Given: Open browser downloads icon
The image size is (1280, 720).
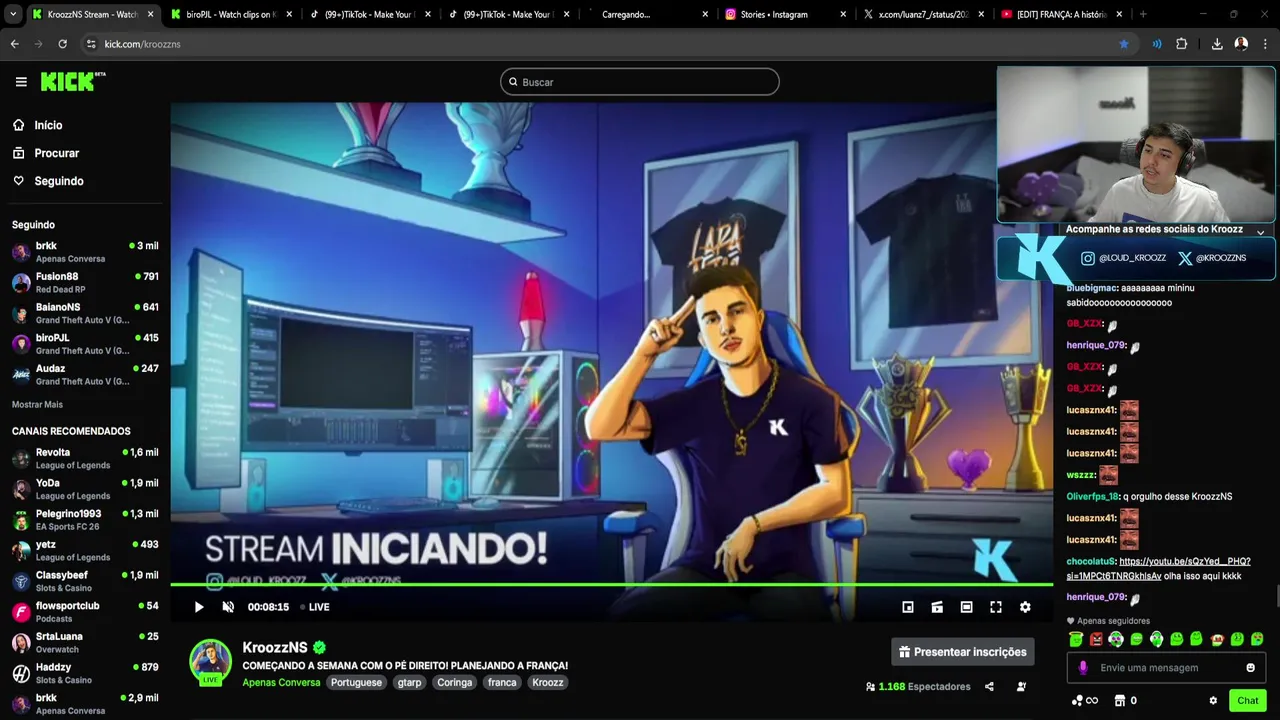Looking at the screenshot, I should (1217, 44).
